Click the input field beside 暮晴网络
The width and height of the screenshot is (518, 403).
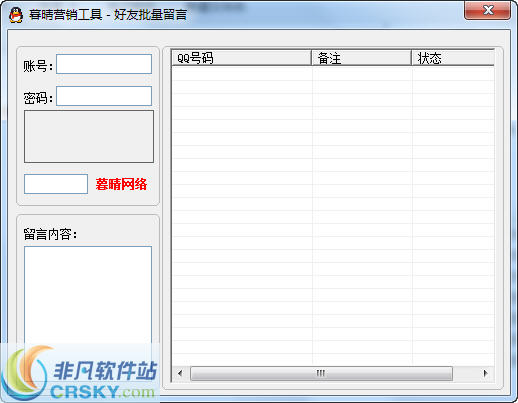(x=56, y=184)
